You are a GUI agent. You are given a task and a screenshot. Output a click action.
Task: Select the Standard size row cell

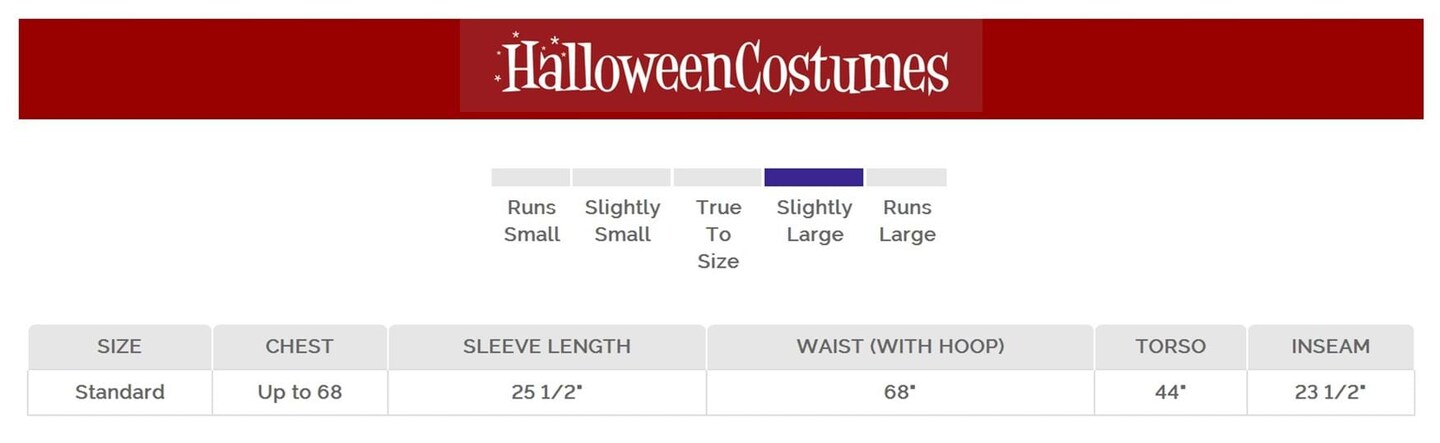coord(119,392)
